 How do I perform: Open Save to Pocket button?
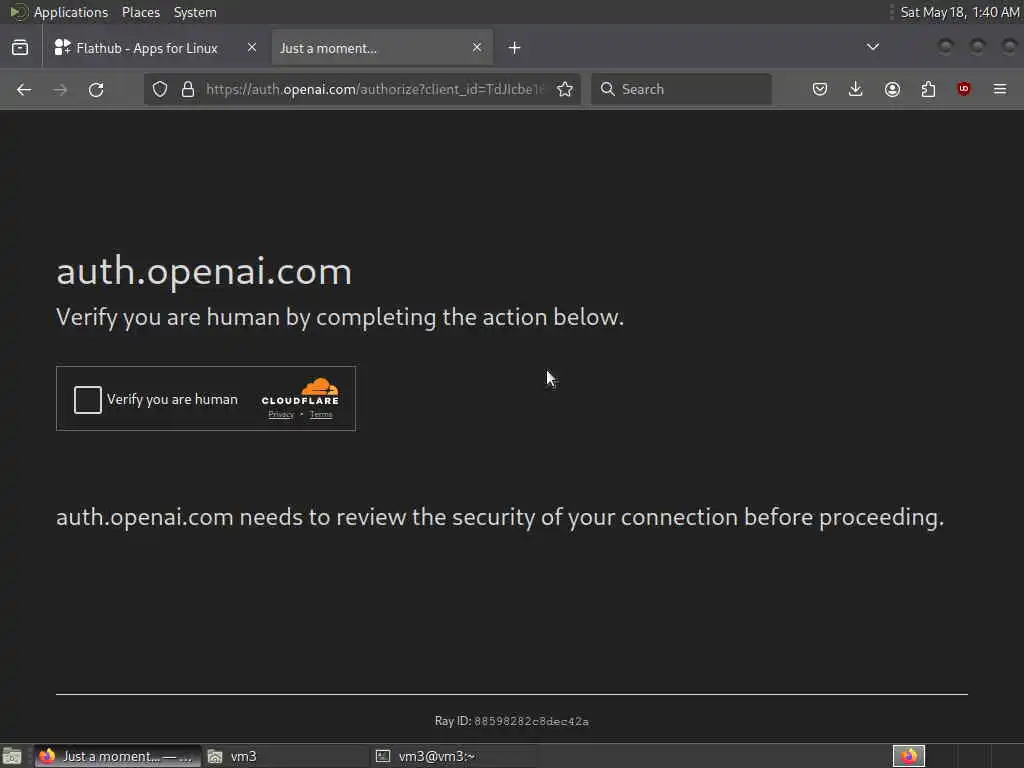tap(820, 89)
